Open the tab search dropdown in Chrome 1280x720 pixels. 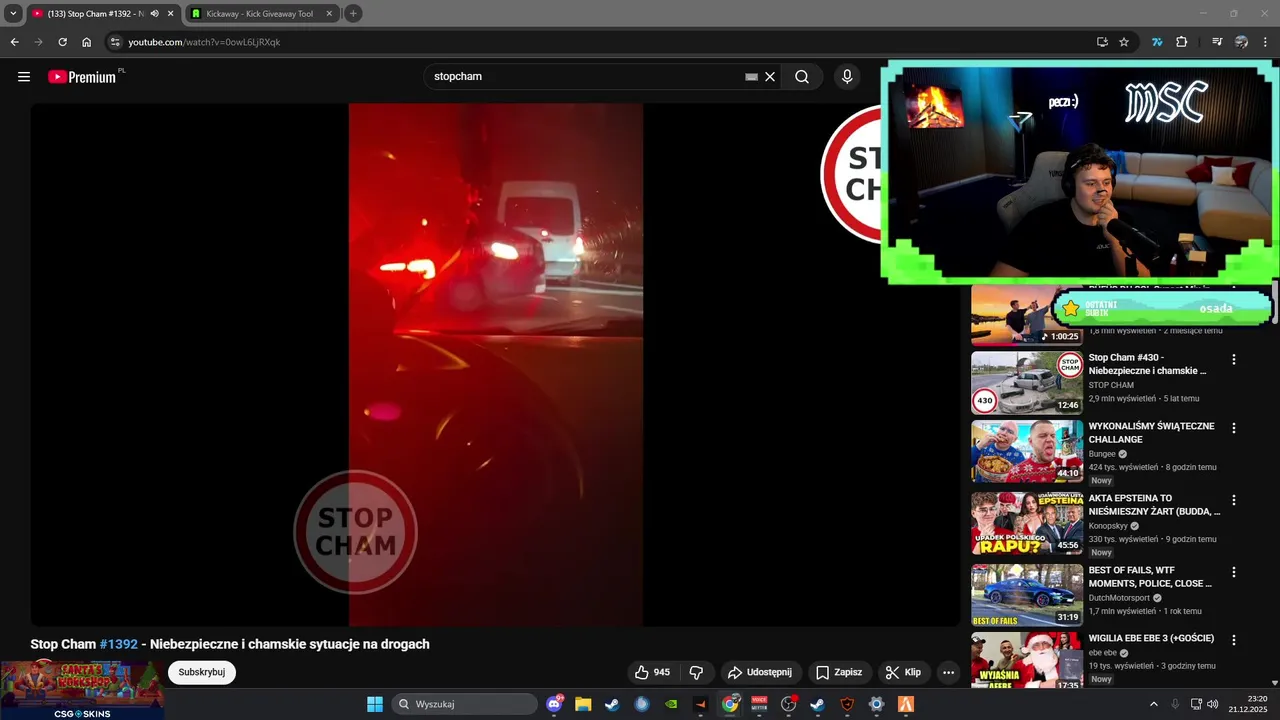[x=13, y=14]
